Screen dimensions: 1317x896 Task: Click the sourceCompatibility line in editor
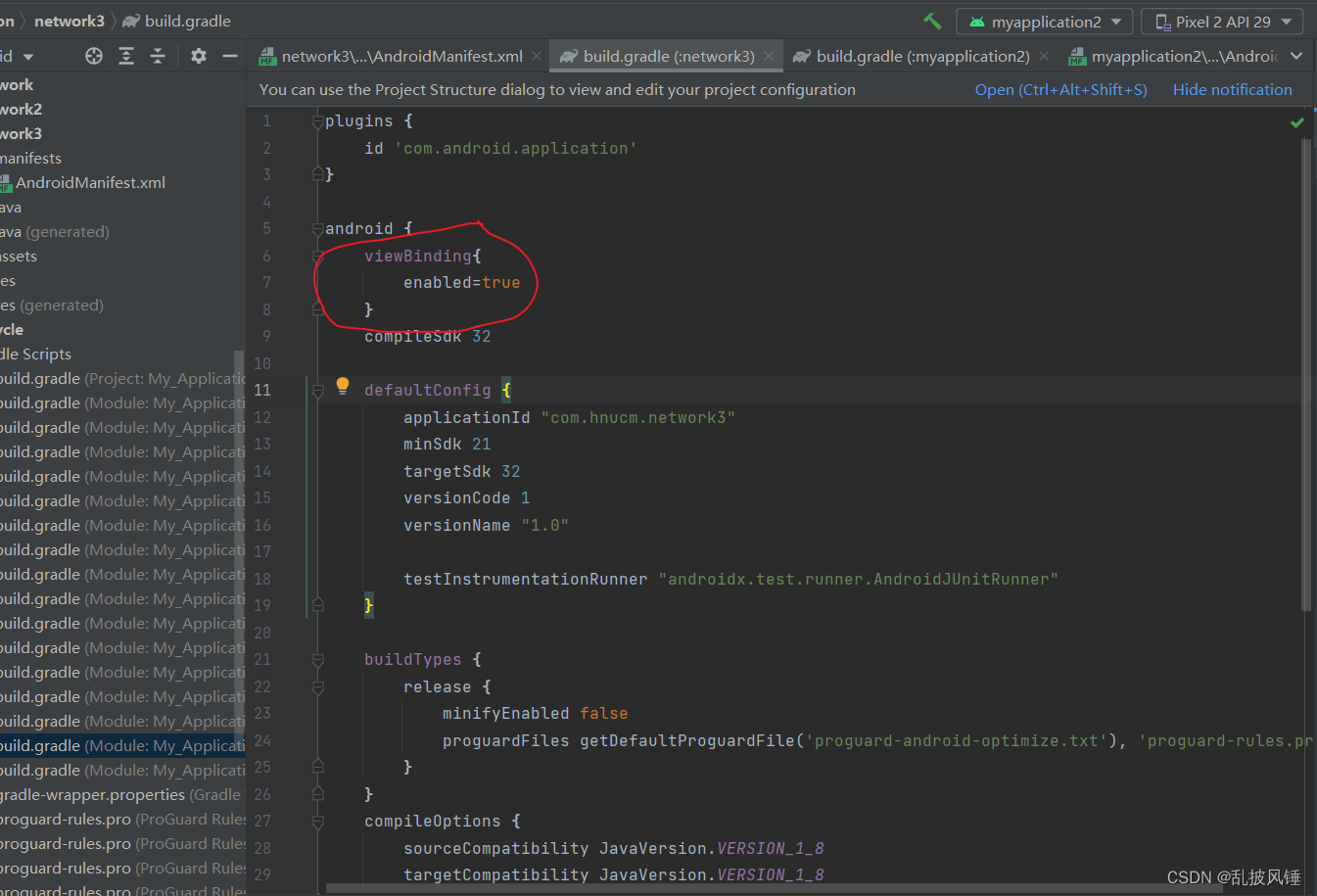point(613,848)
